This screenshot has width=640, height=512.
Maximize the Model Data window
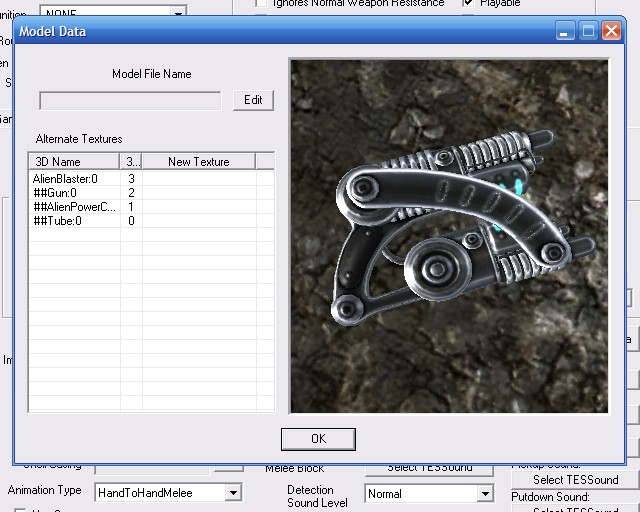(588, 31)
